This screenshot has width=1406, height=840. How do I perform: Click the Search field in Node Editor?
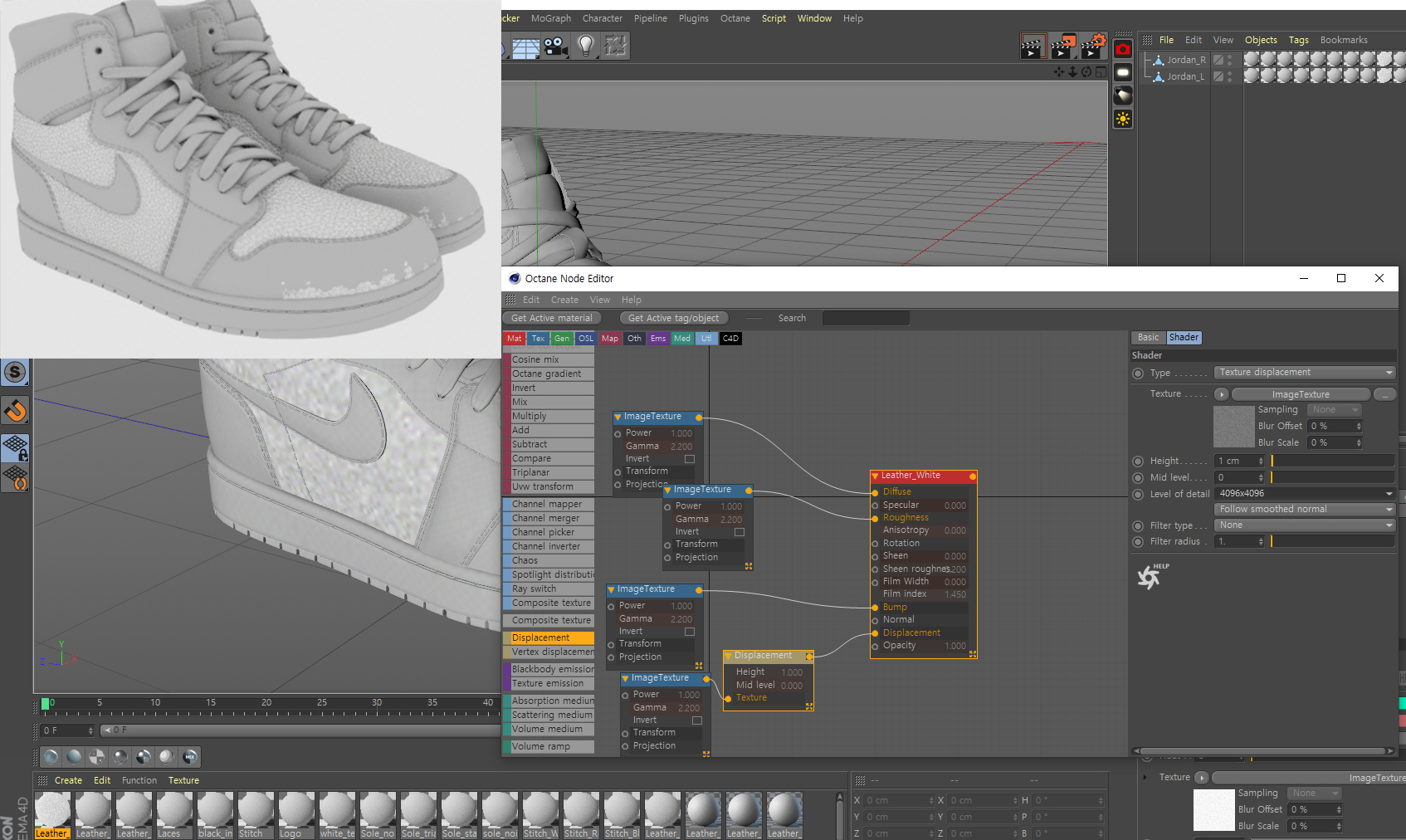tap(866, 319)
